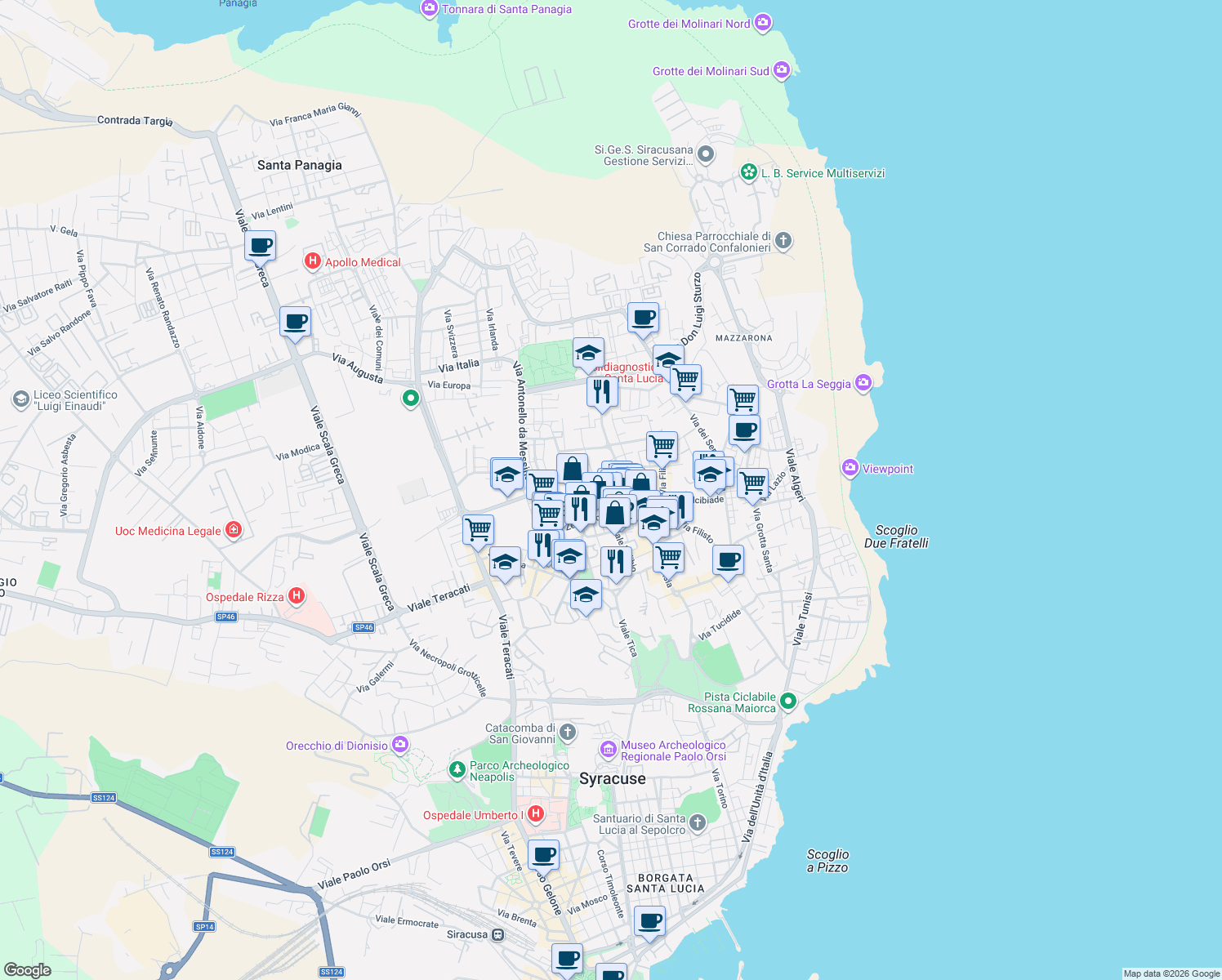Click the shopping cart marker near Viale Teracati
The height and width of the screenshot is (980, 1222).
click(479, 532)
